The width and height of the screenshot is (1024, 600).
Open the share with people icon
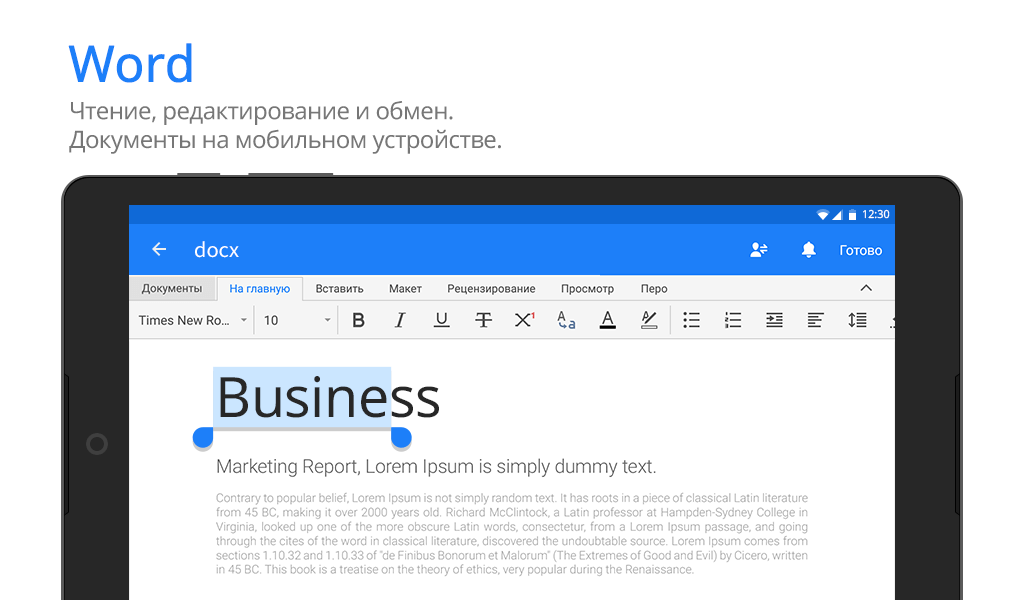[758, 249]
